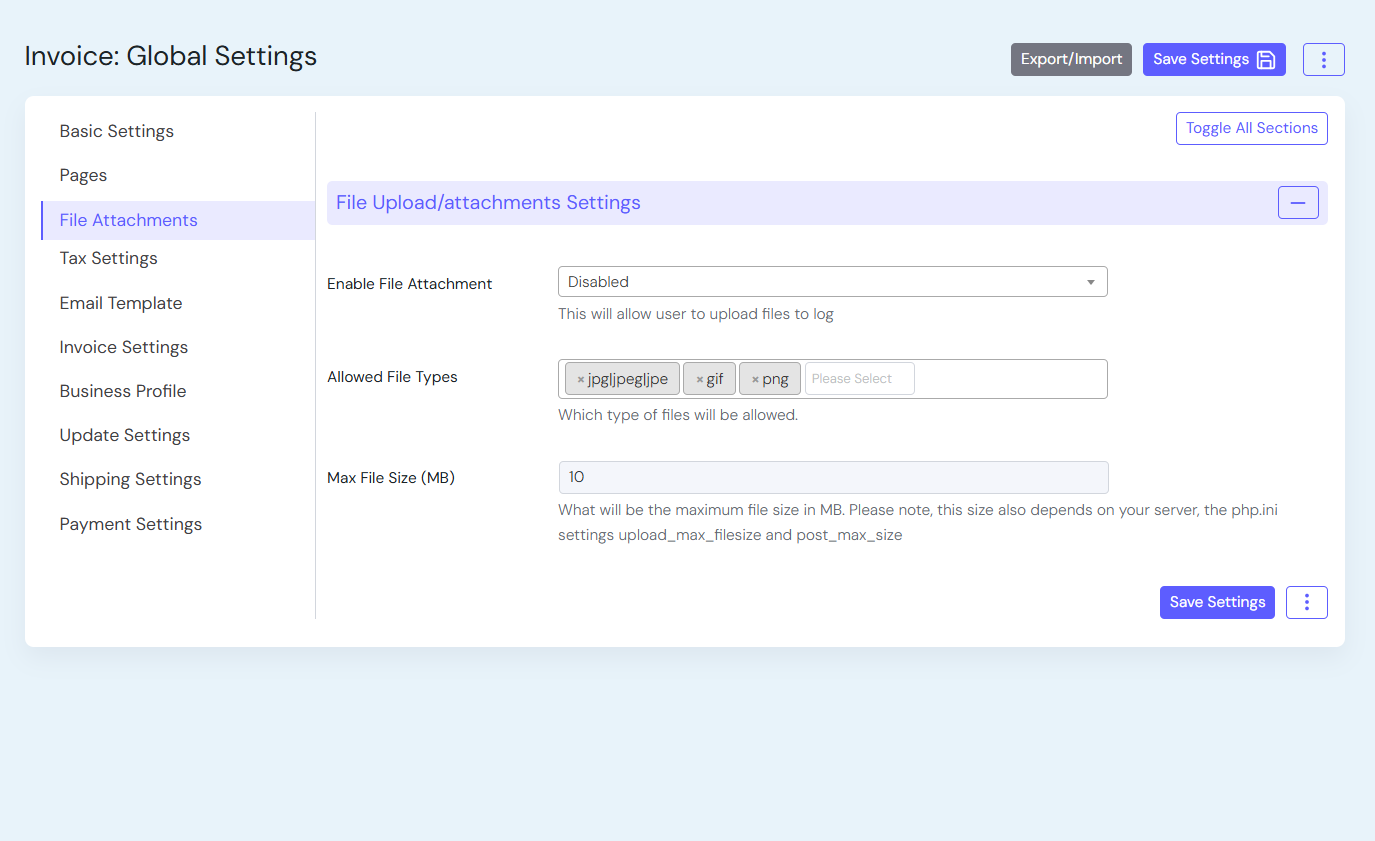Open the Email Template tab
This screenshot has height=841, width=1375.
[x=121, y=303]
